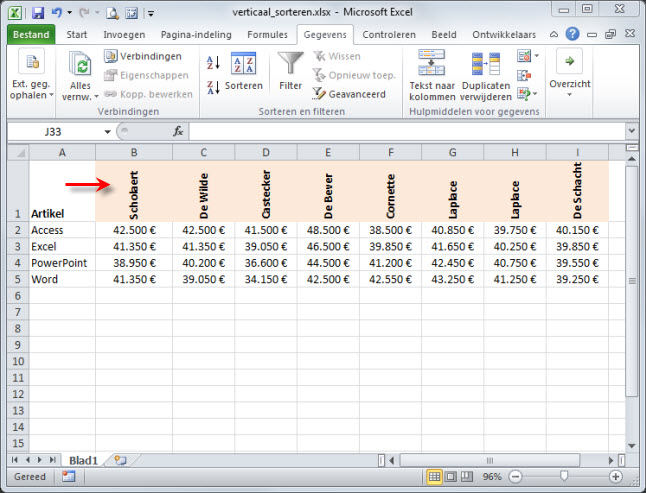Switch to the Controleren tab

[389, 35]
